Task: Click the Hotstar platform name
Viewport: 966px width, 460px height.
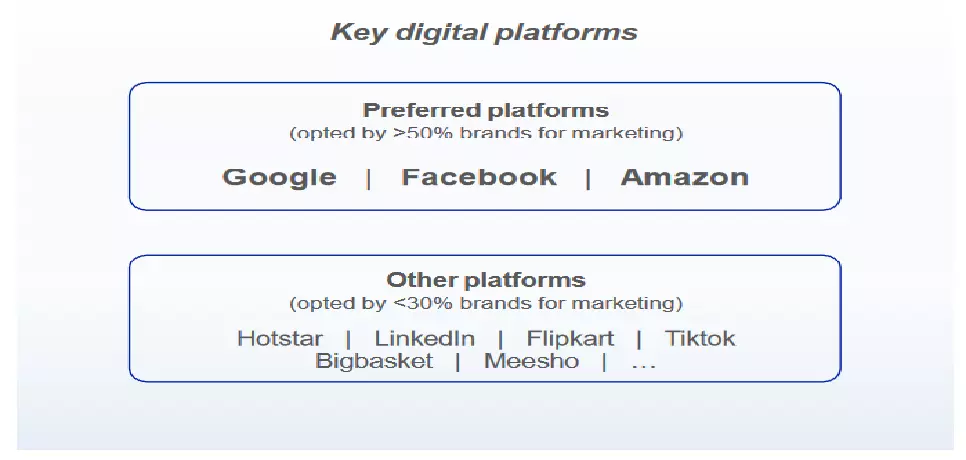Action: (280, 338)
